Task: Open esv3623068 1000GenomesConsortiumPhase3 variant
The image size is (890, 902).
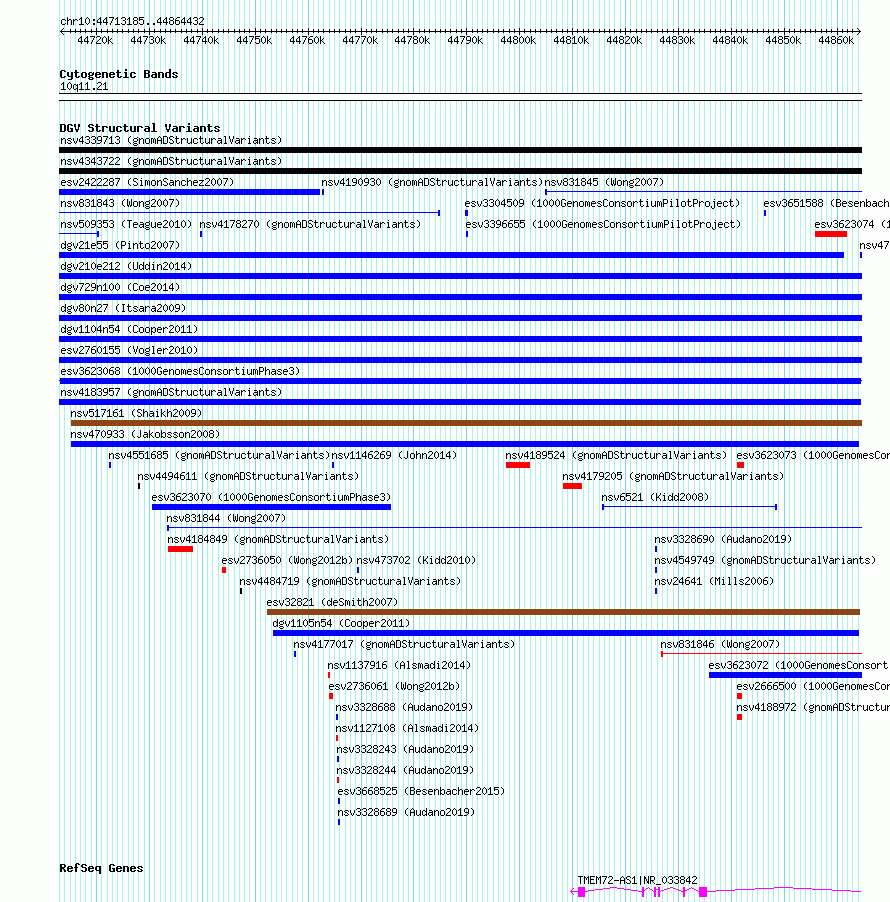Action: [x=180, y=372]
